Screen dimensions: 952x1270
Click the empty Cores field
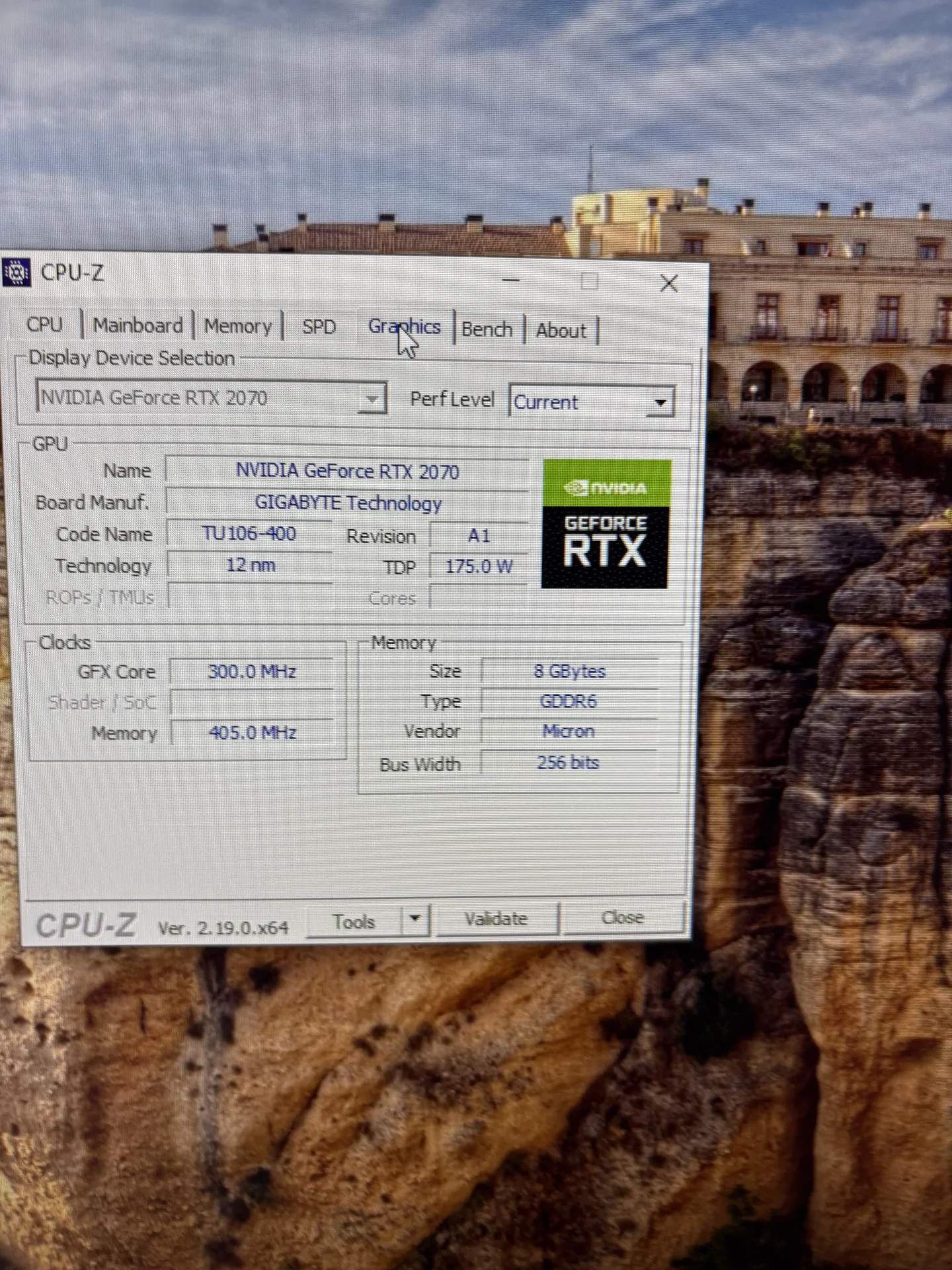click(x=479, y=597)
